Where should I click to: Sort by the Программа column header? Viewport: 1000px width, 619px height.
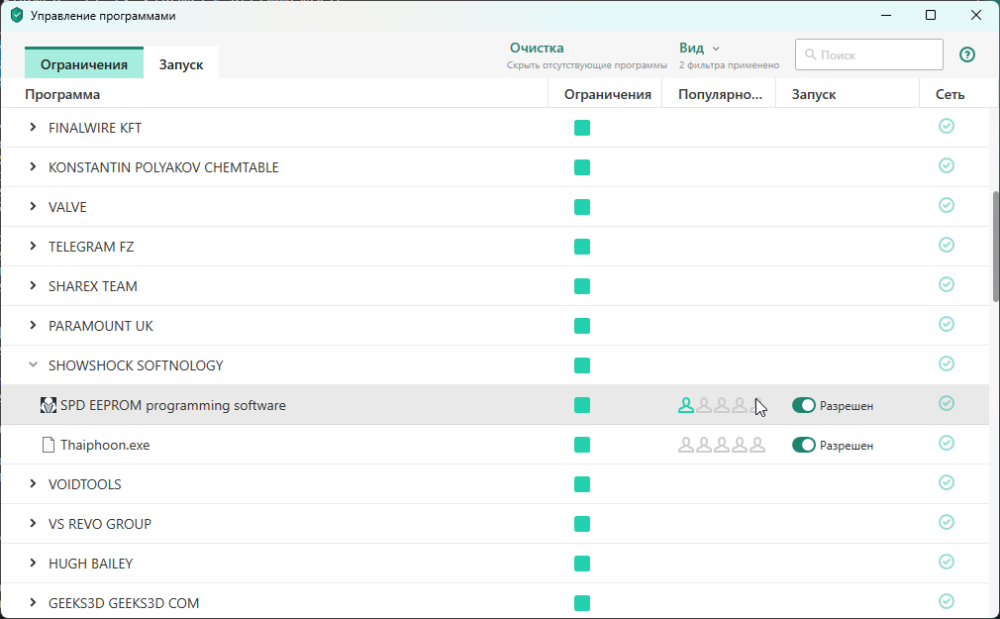click(63, 94)
